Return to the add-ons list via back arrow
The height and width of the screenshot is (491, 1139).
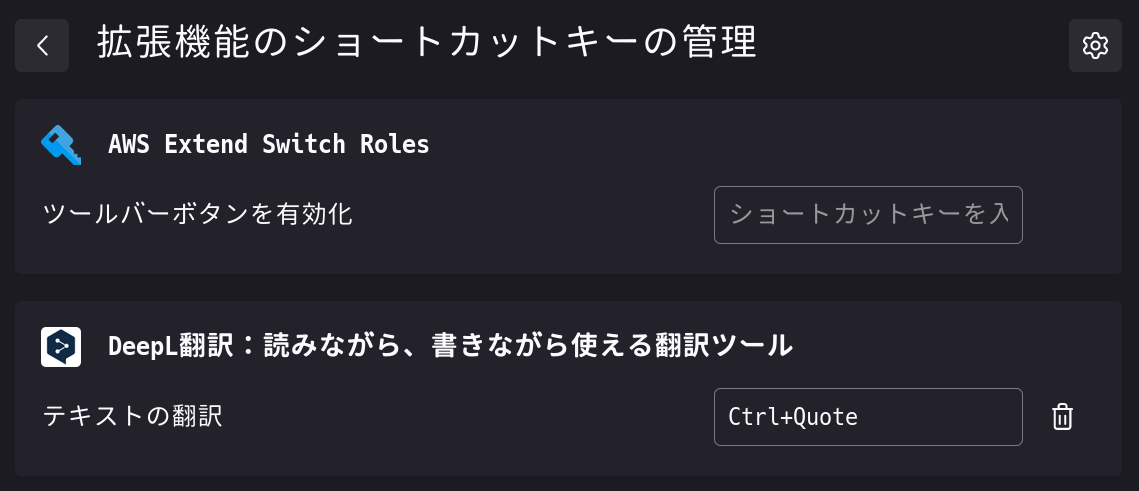[42, 46]
